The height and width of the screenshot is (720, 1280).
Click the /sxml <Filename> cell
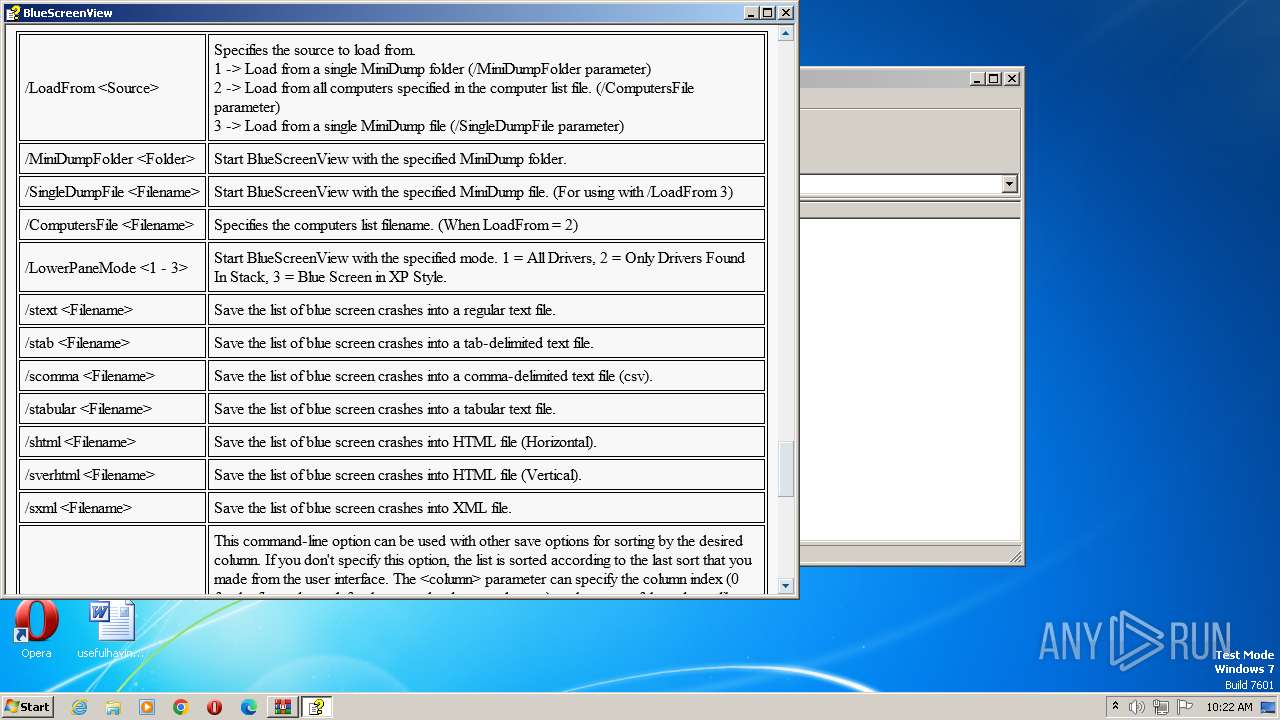coord(112,508)
